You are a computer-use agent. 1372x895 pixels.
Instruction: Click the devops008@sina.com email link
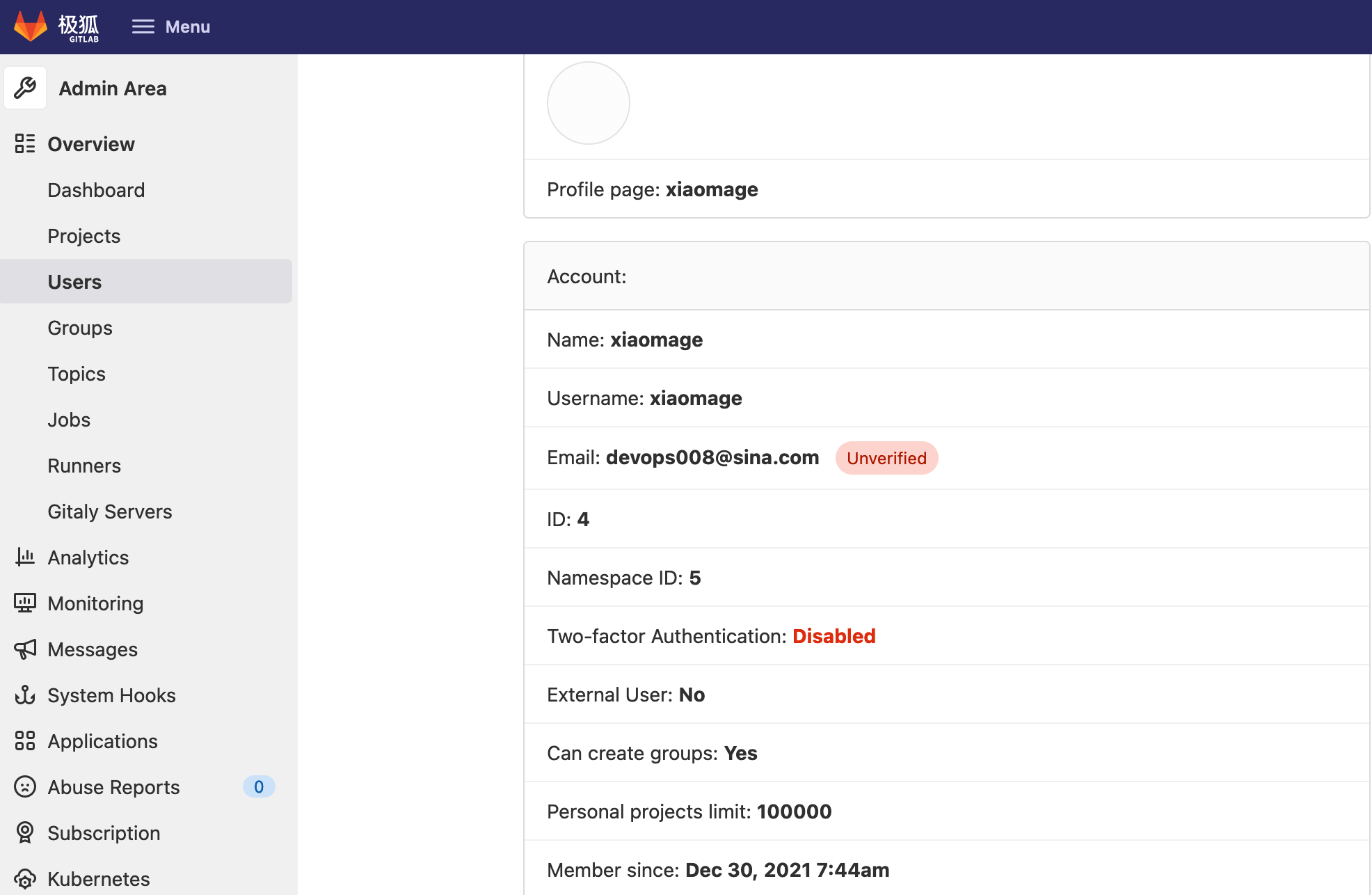(712, 457)
